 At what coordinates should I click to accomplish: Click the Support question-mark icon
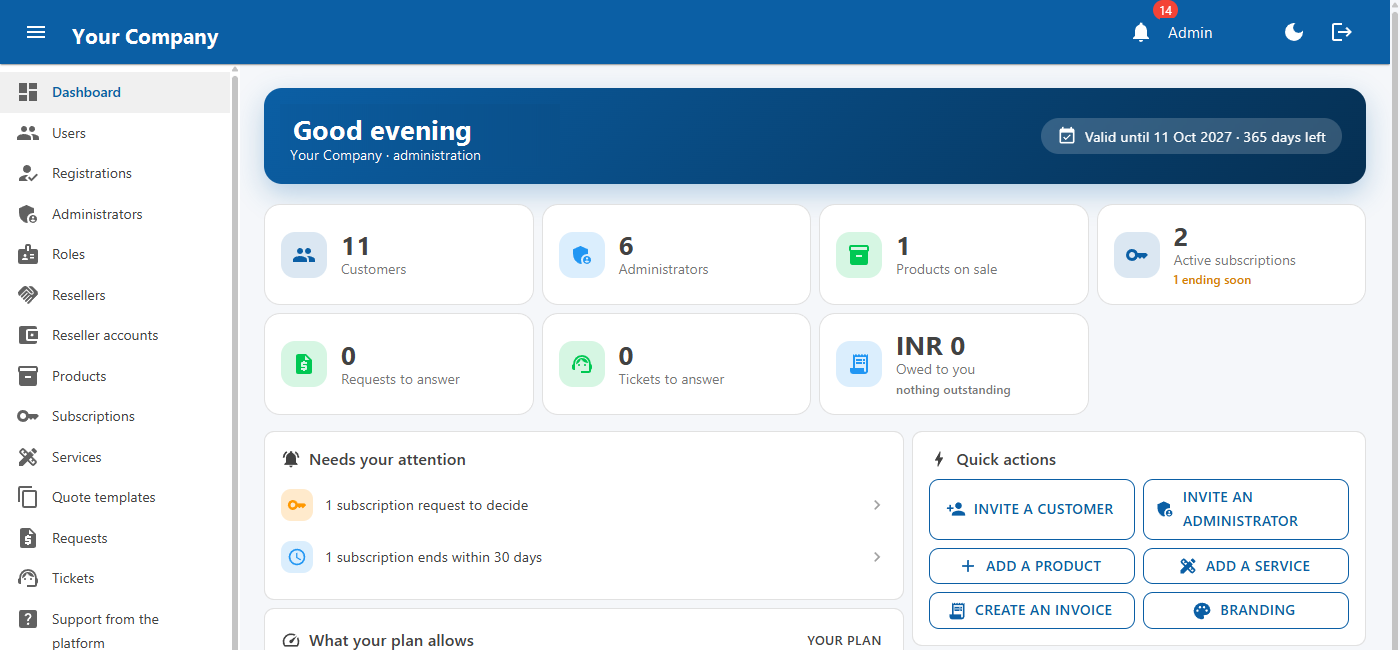(28, 619)
